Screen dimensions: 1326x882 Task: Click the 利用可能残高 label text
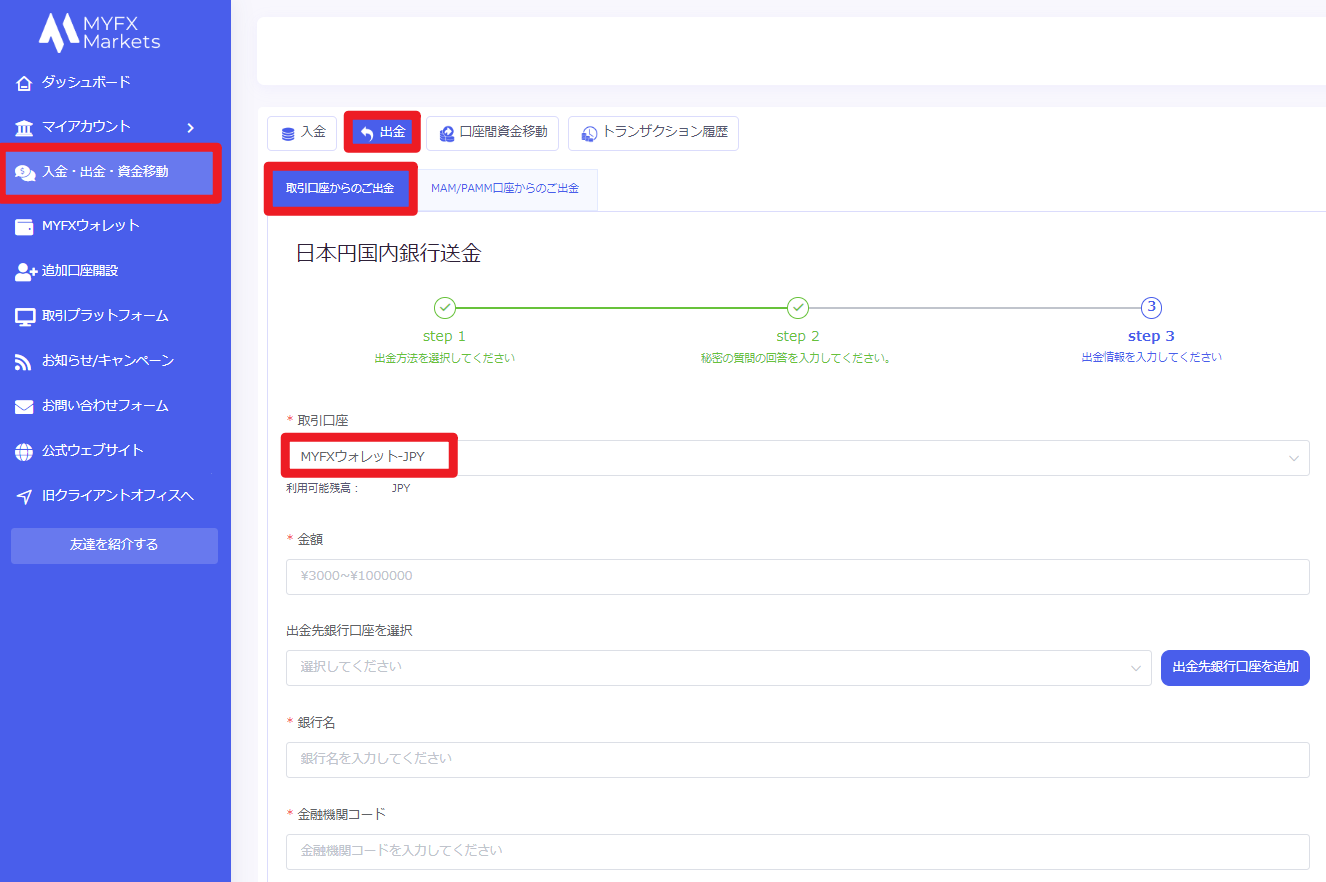[323, 489]
